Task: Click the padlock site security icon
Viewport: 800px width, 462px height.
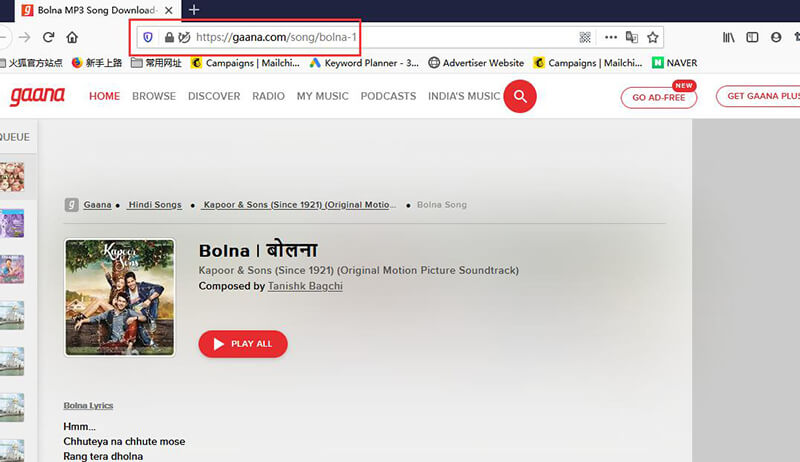Action: pos(169,37)
